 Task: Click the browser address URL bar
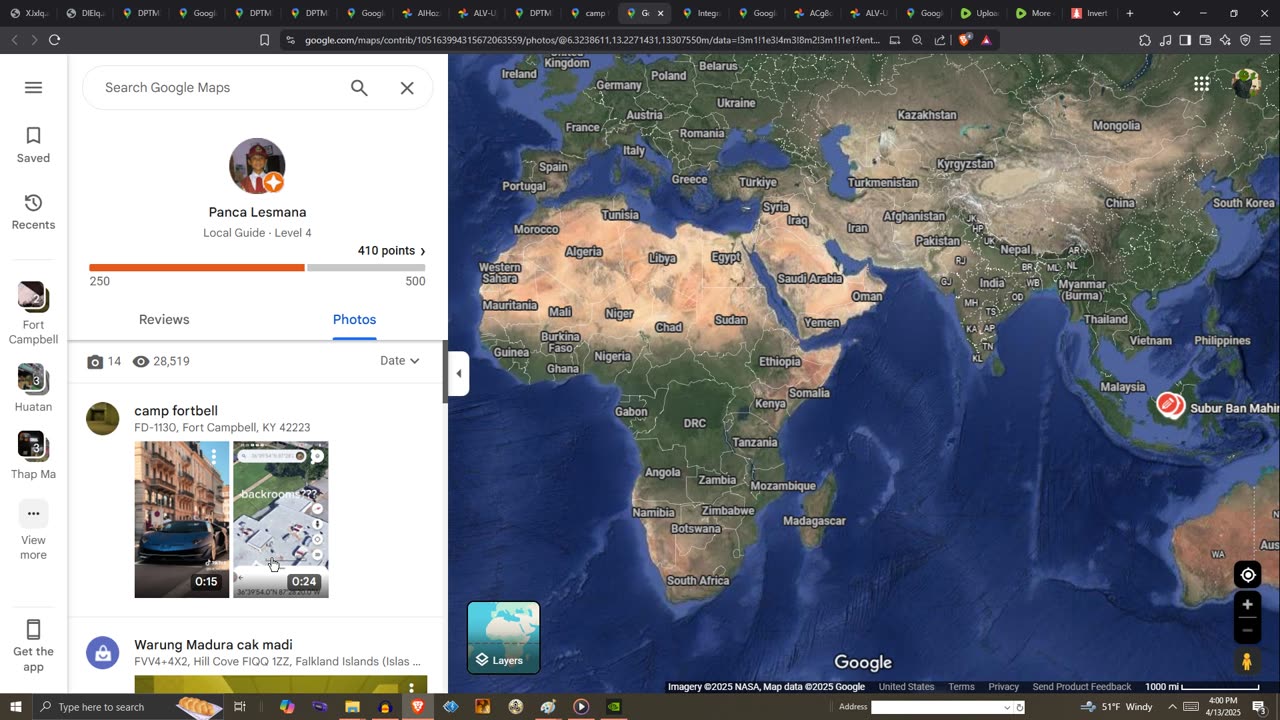click(592, 40)
